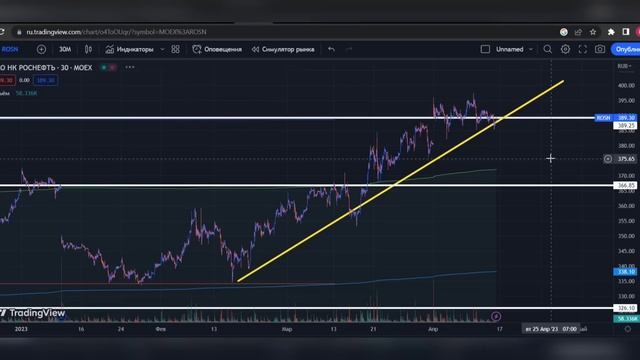
Task: Click the blue 338.10 moving average label
Action: pos(625,271)
